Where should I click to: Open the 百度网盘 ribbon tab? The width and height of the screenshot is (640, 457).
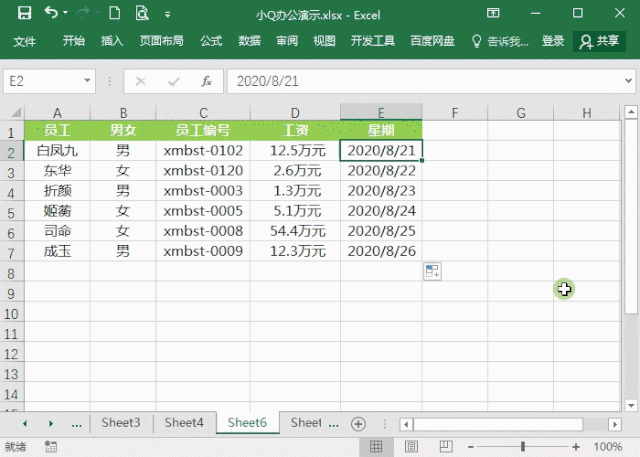tap(432, 41)
